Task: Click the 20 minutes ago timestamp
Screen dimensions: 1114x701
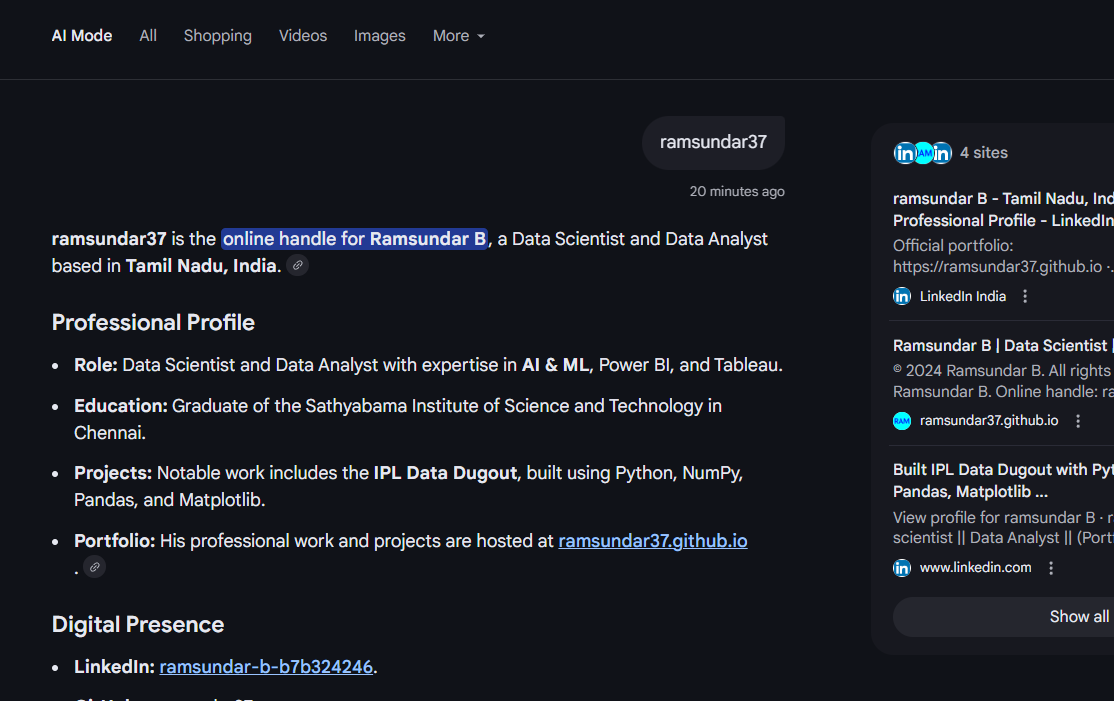Action: tap(737, 191)
